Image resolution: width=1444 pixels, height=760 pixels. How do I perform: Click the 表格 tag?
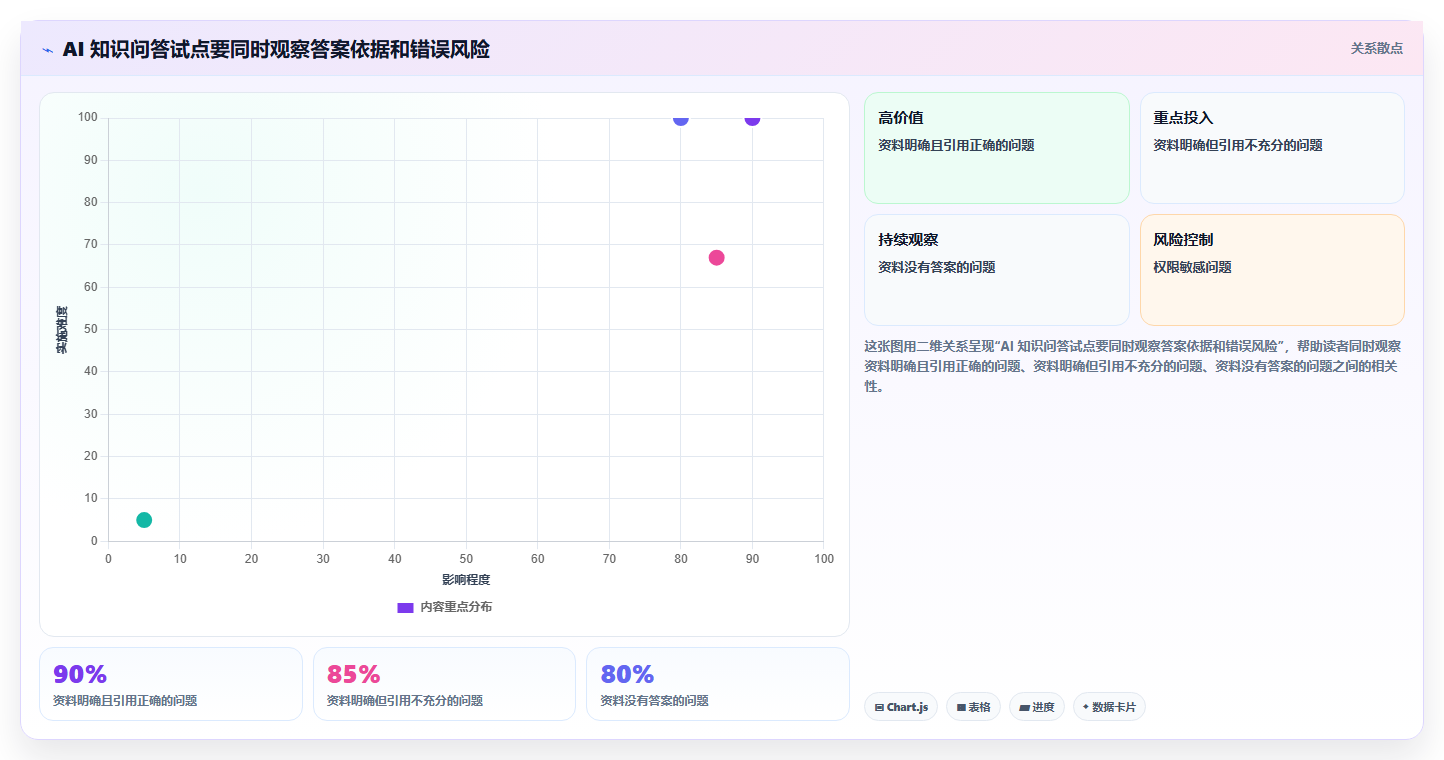click(x=973, y=707)
